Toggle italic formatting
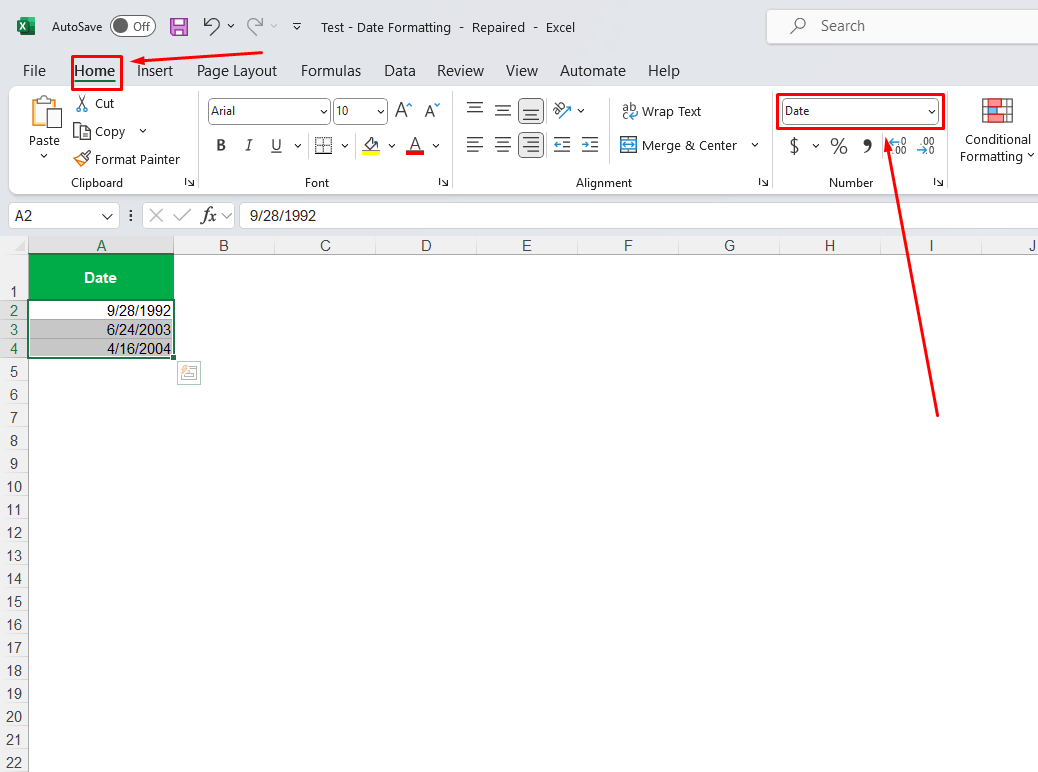 click(x=248, y=145)
